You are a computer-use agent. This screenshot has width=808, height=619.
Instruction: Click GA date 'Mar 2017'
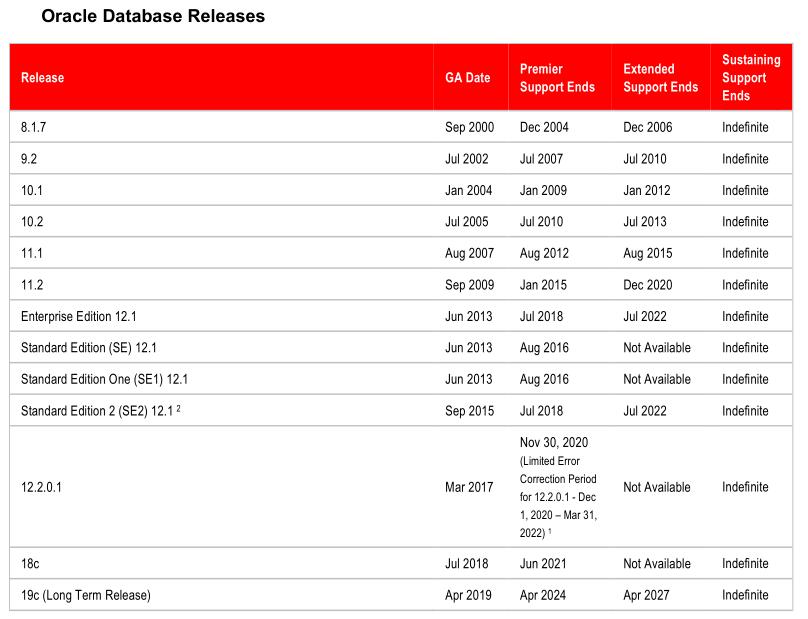(x=469, y=487)
